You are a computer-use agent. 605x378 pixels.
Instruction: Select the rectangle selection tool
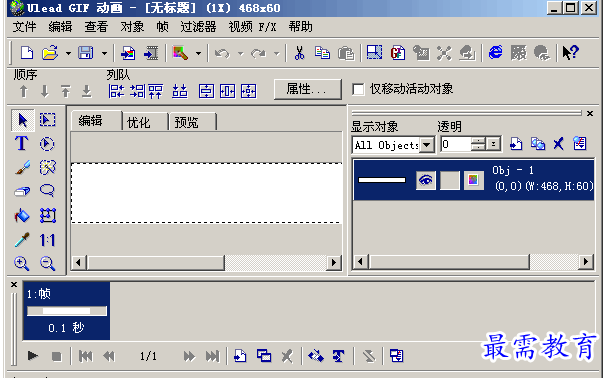click(47, 120)
